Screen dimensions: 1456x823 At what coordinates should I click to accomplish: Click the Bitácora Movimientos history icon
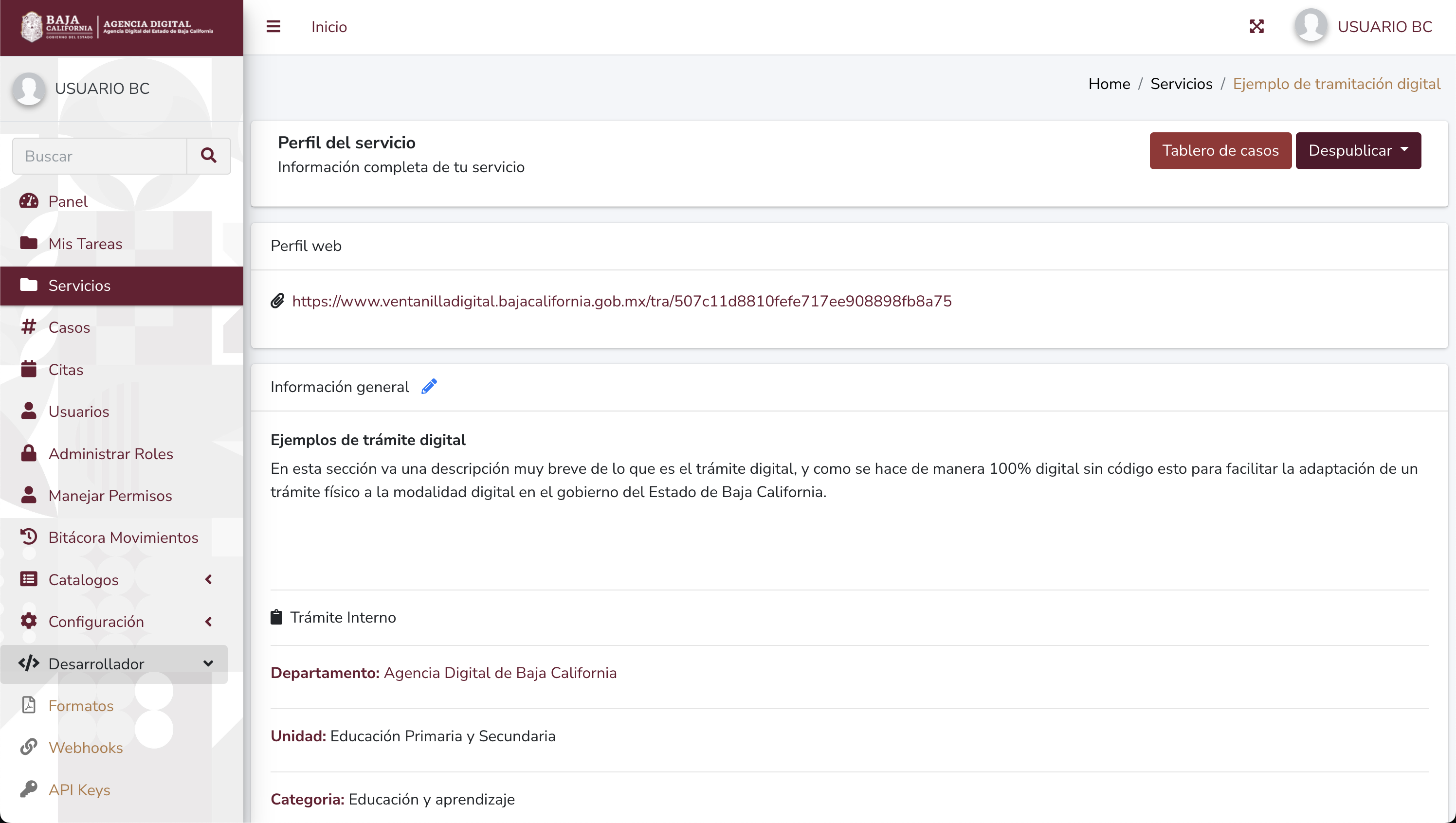tap(29, 537)
